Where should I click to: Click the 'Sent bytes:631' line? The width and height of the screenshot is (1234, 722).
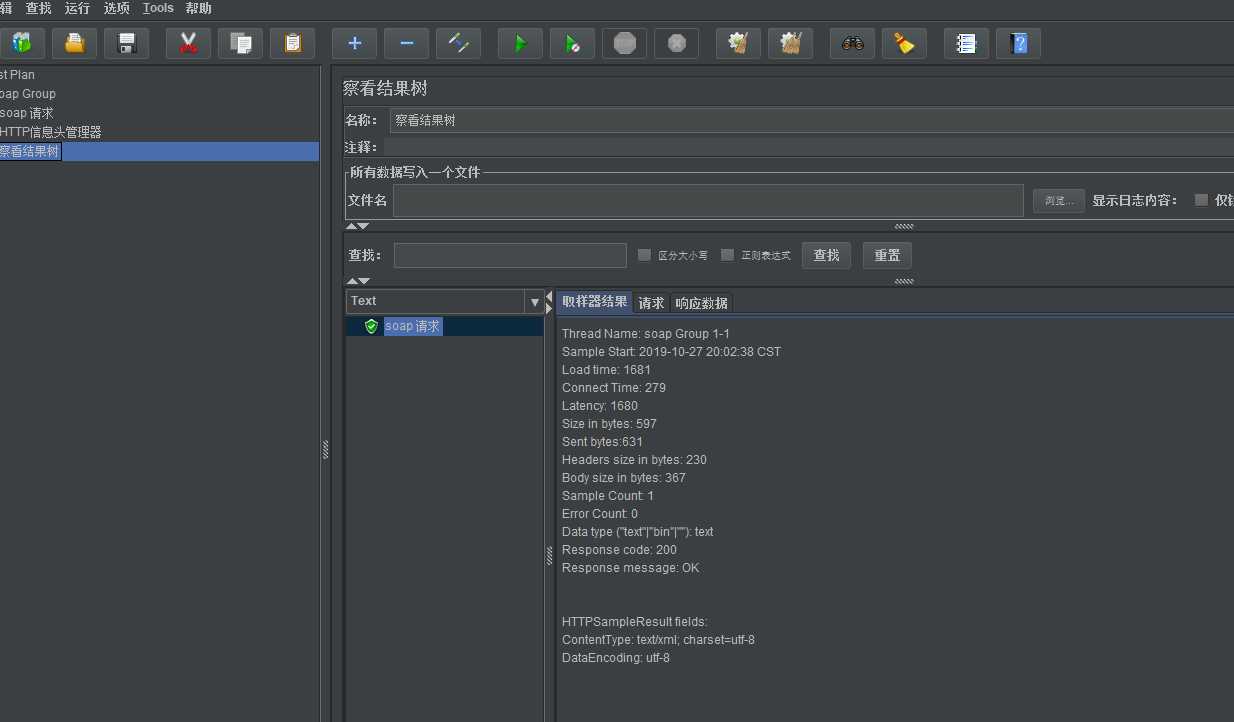(602, 442)
